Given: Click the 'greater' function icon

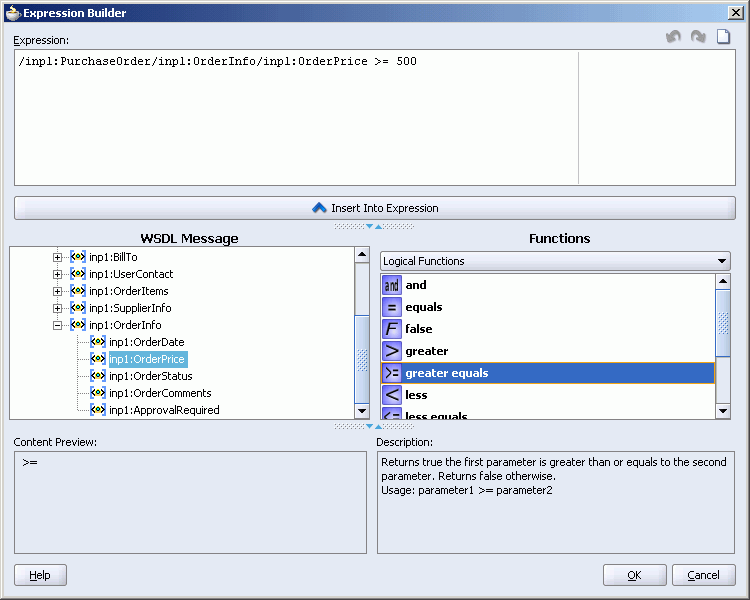Looking at the screenshot, I should click(392, 351).
